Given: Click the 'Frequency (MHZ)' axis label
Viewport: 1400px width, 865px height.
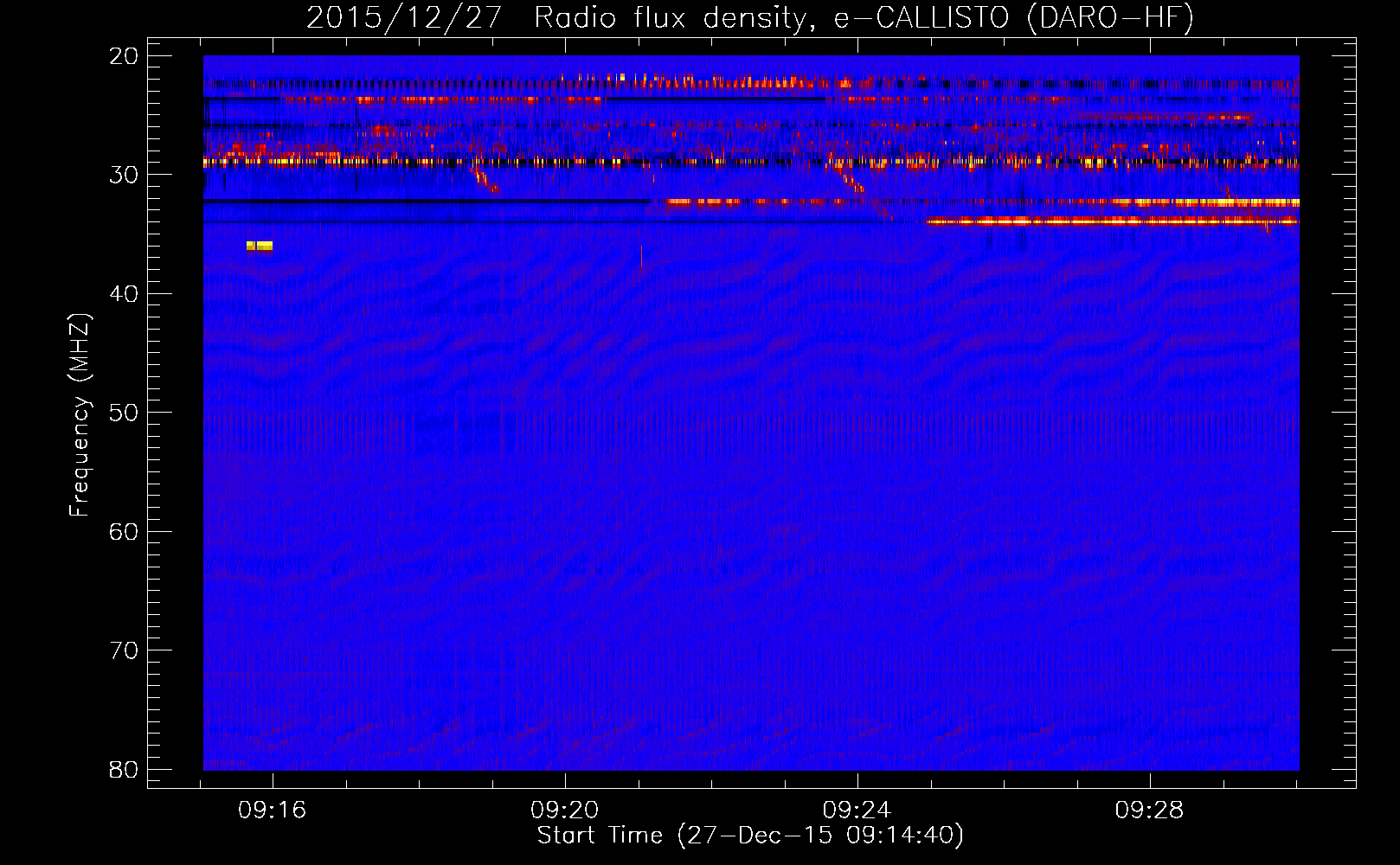Looking at the screenshot, I should 80,415.
